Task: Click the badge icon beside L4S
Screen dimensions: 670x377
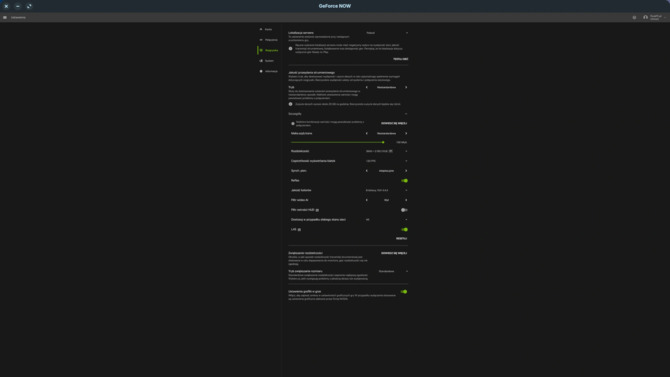Action: tap(299, 230)
